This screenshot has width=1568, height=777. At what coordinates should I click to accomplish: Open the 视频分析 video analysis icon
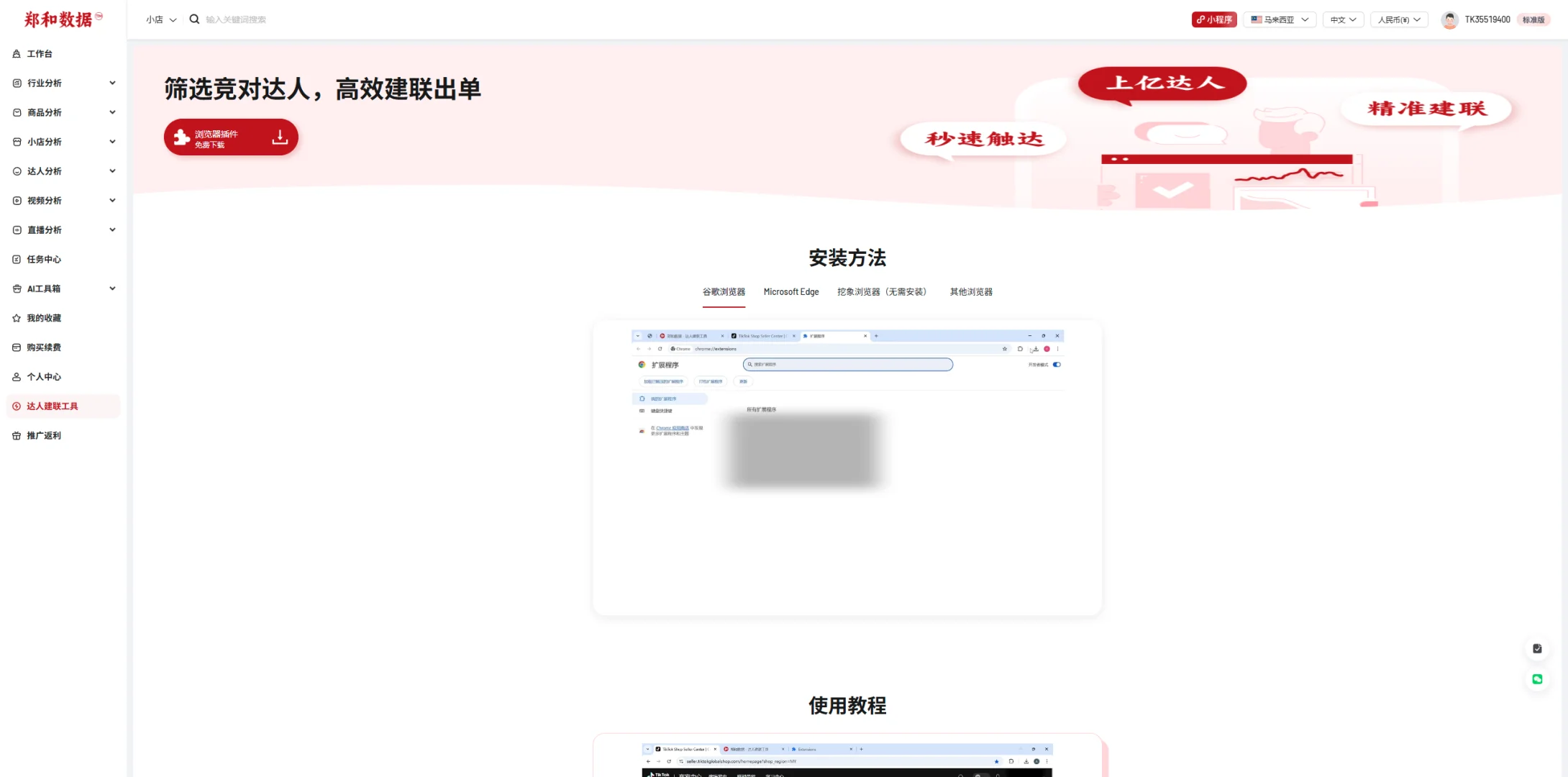(17, 200)
